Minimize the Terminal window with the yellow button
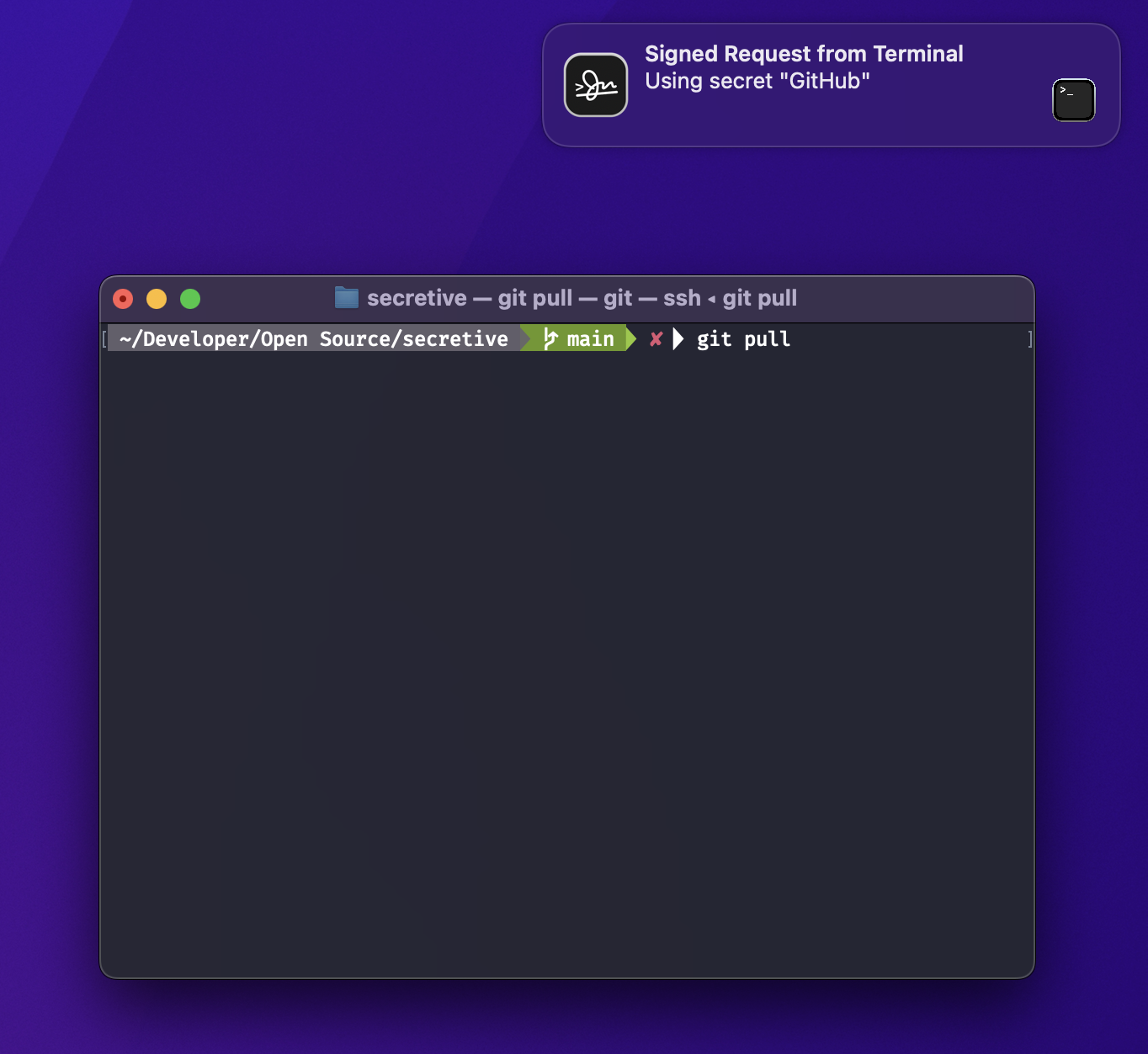The image size is (1148, 1054). pyautogui.click(x=157, y=298)
